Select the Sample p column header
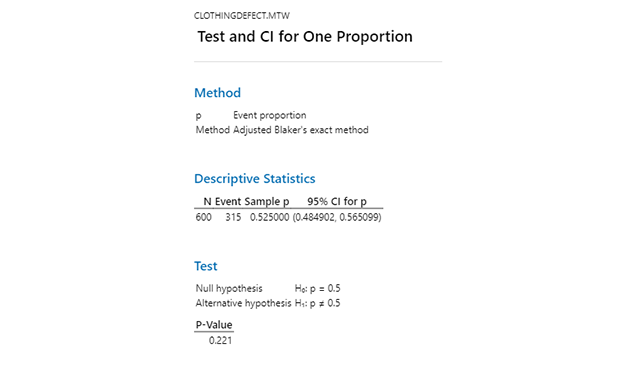 (267, 202)
